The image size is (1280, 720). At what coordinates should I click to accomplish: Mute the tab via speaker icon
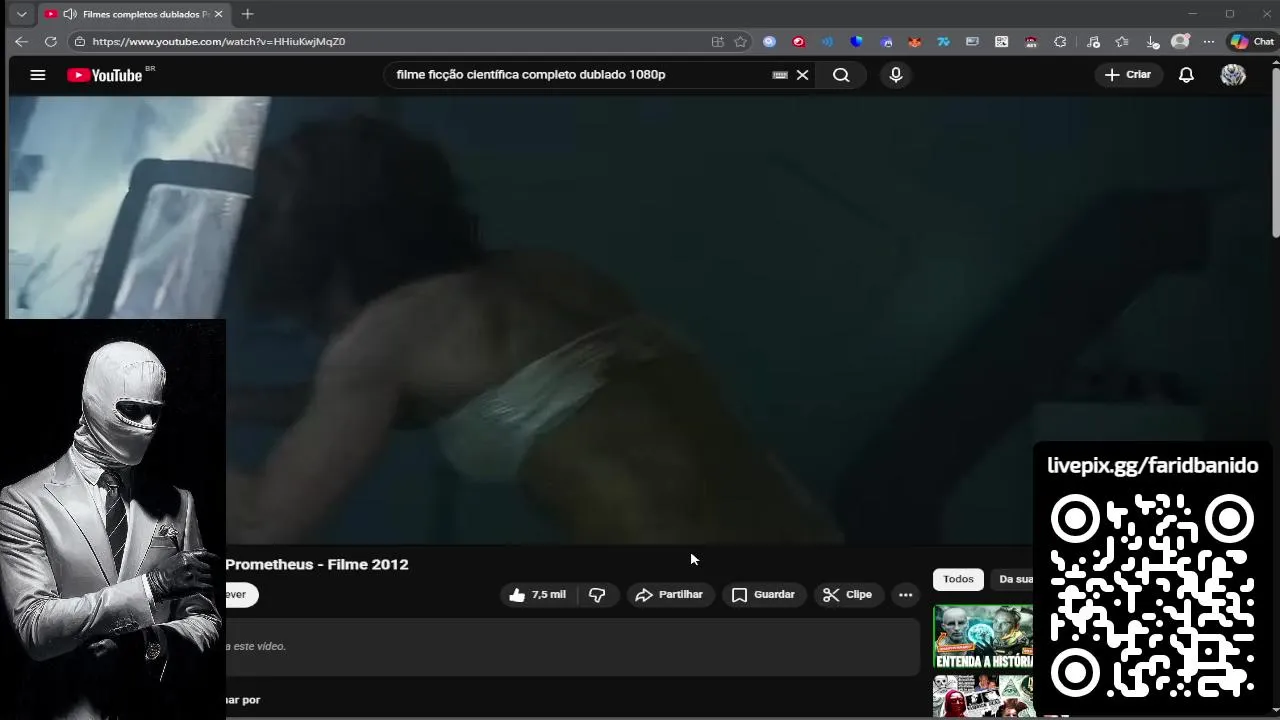coord(69,14)
